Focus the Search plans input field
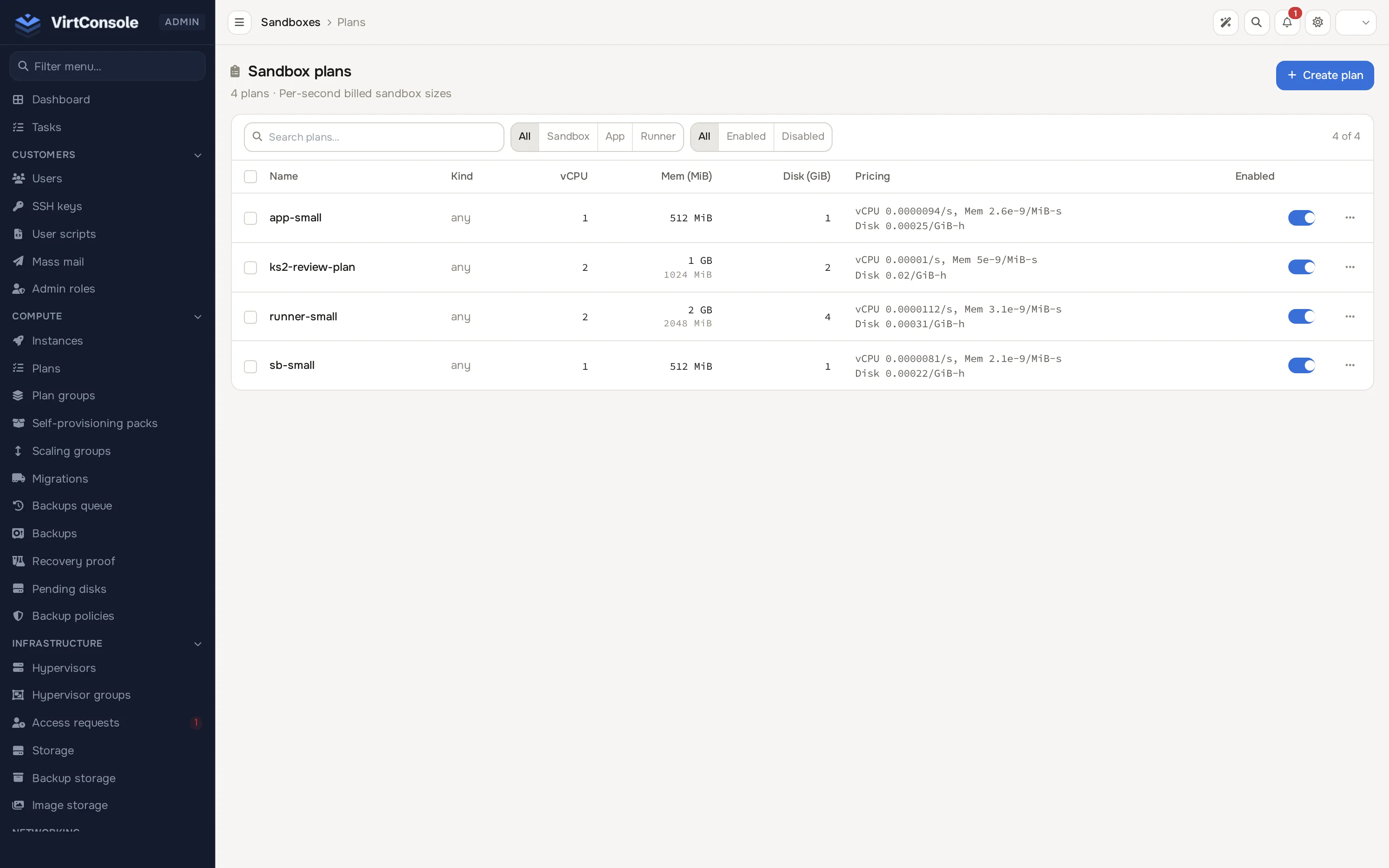The width and height of the screenshot is (1389, 868). click(x=374, y=137)
